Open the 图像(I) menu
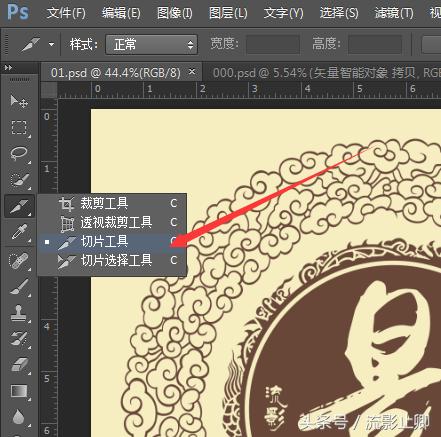The width and height of the screenshot is (441, 437). 175,13
